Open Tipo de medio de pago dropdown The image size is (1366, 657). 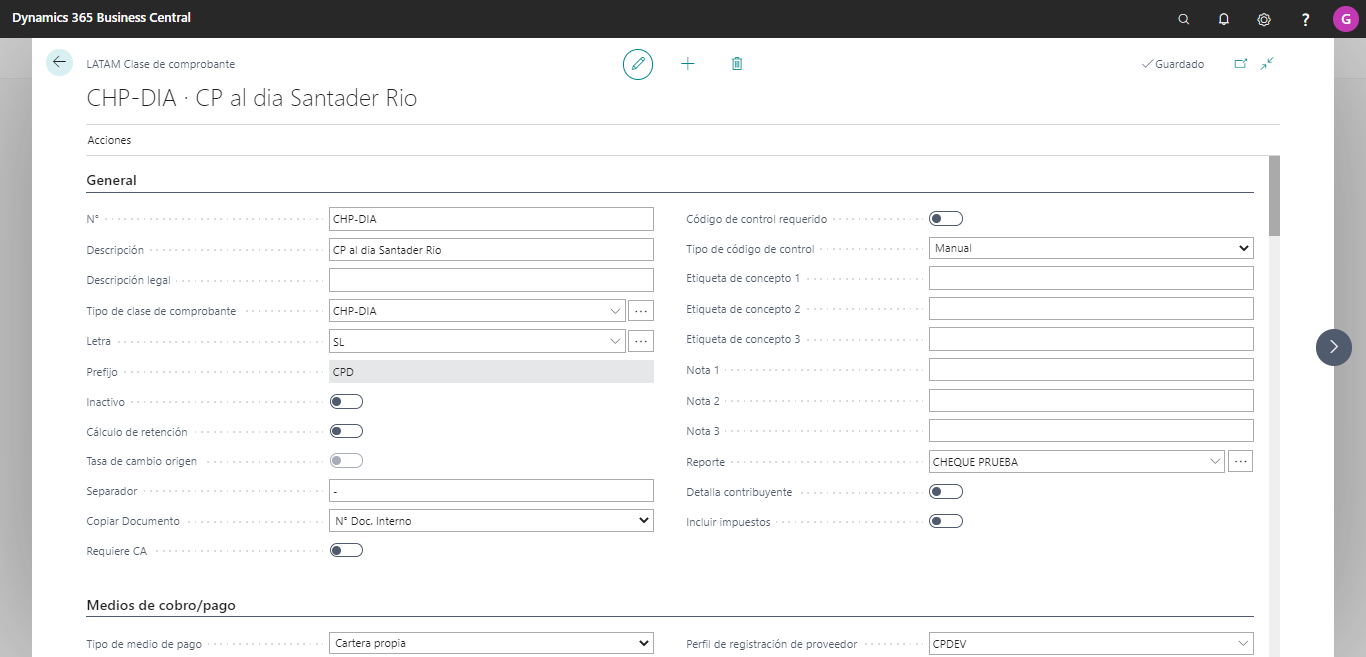[x=491, y=643]
